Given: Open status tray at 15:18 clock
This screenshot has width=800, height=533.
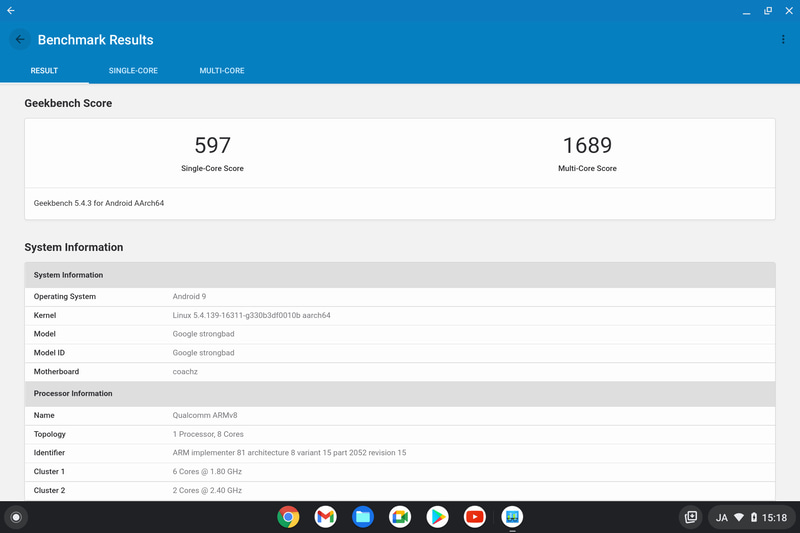Looking at the screenshot, I should [x=774, y=518].
